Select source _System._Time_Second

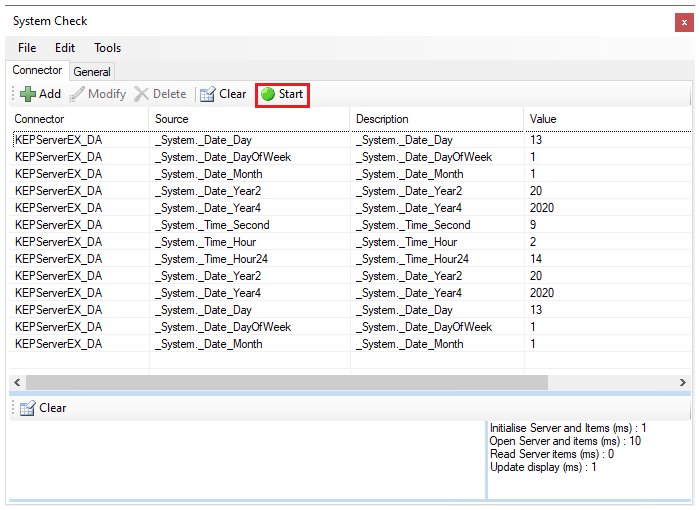(212, 225)
